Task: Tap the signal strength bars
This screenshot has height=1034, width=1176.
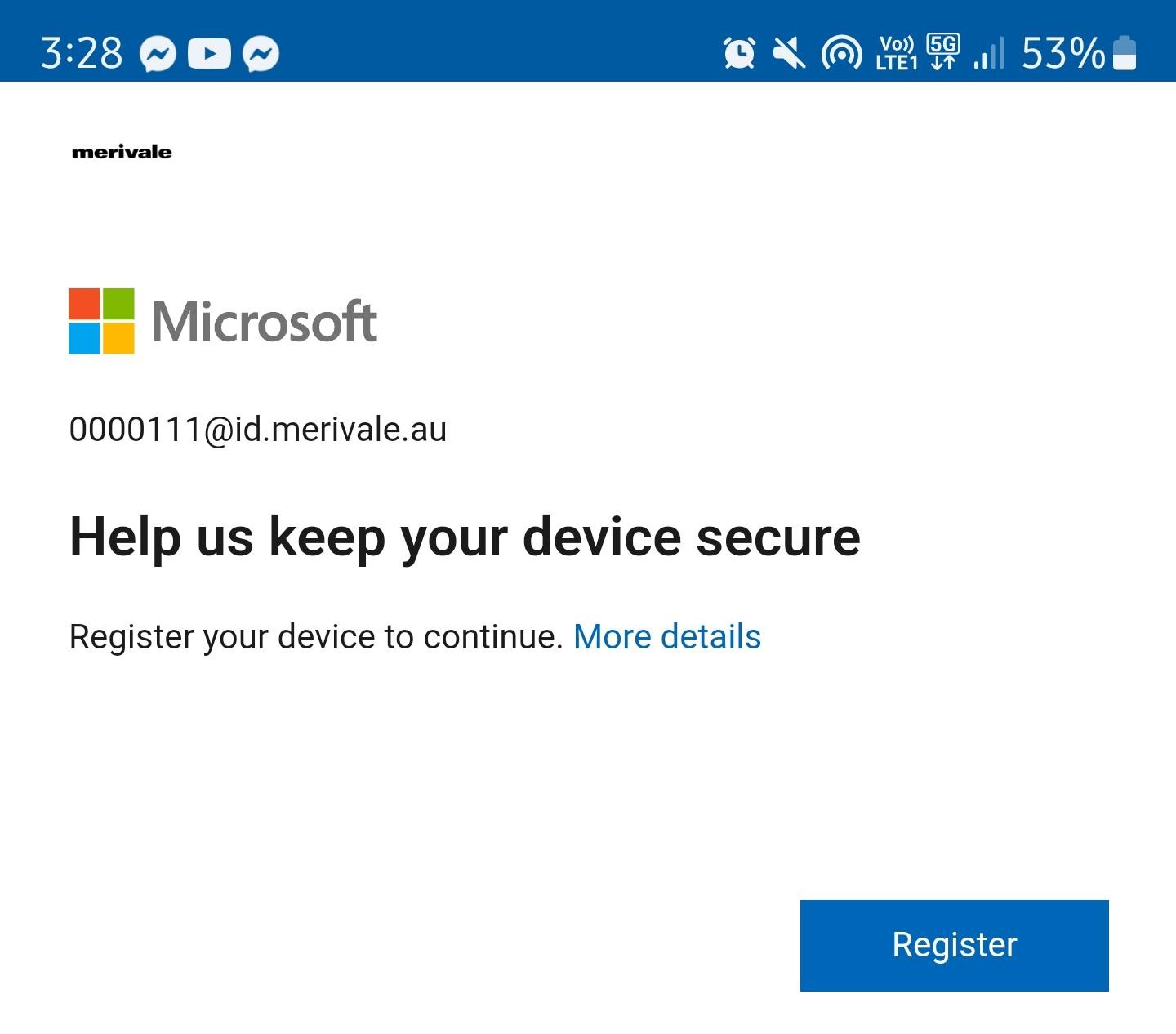Action: click(988, 54)
